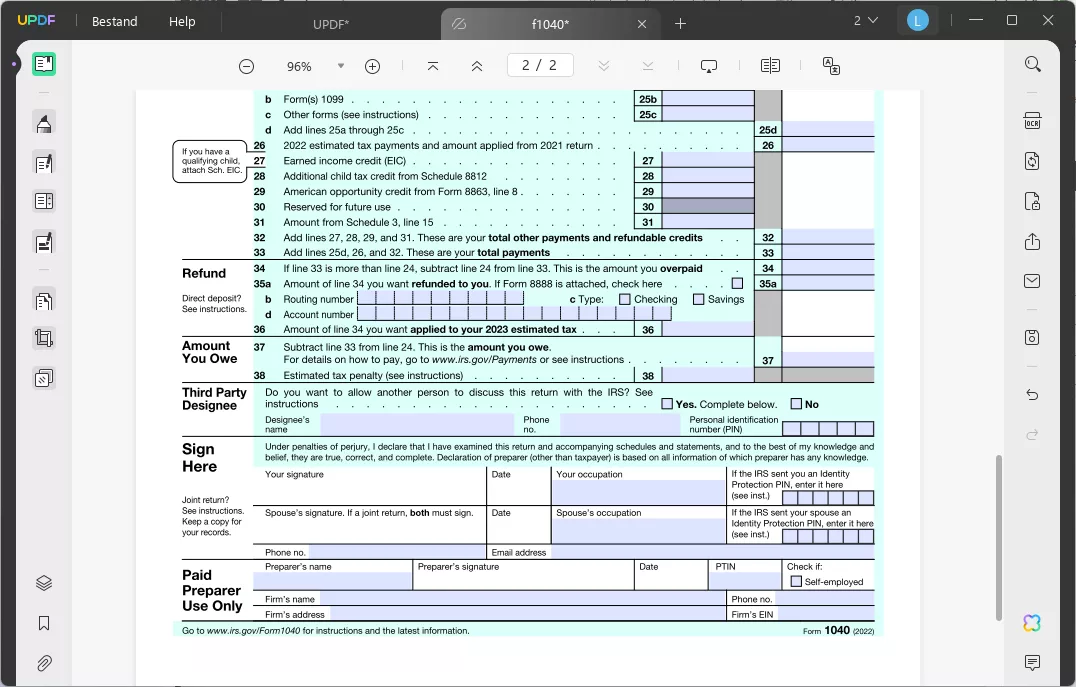Open the crop pages tool
1076x687 pixels.
point(44,338)
